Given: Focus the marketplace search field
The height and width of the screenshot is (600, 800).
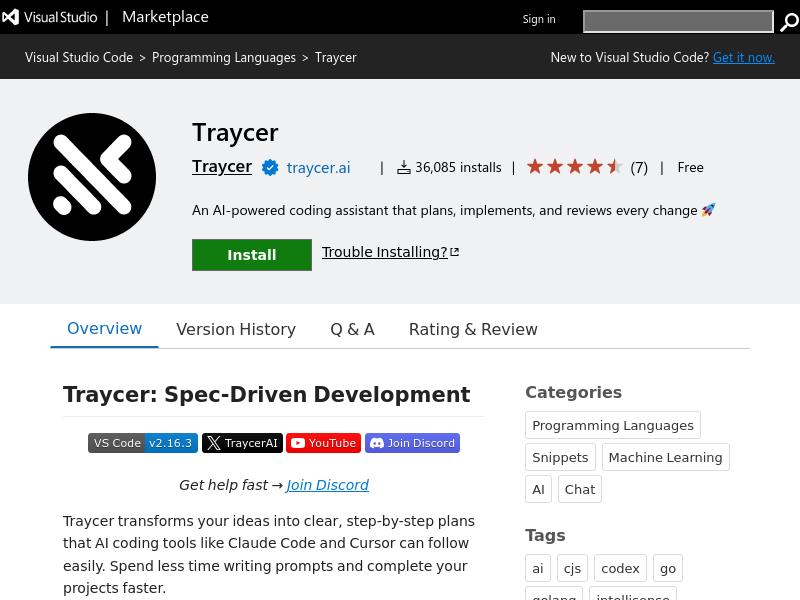Looking at the screenshot, I should click(x=678, y=21).
